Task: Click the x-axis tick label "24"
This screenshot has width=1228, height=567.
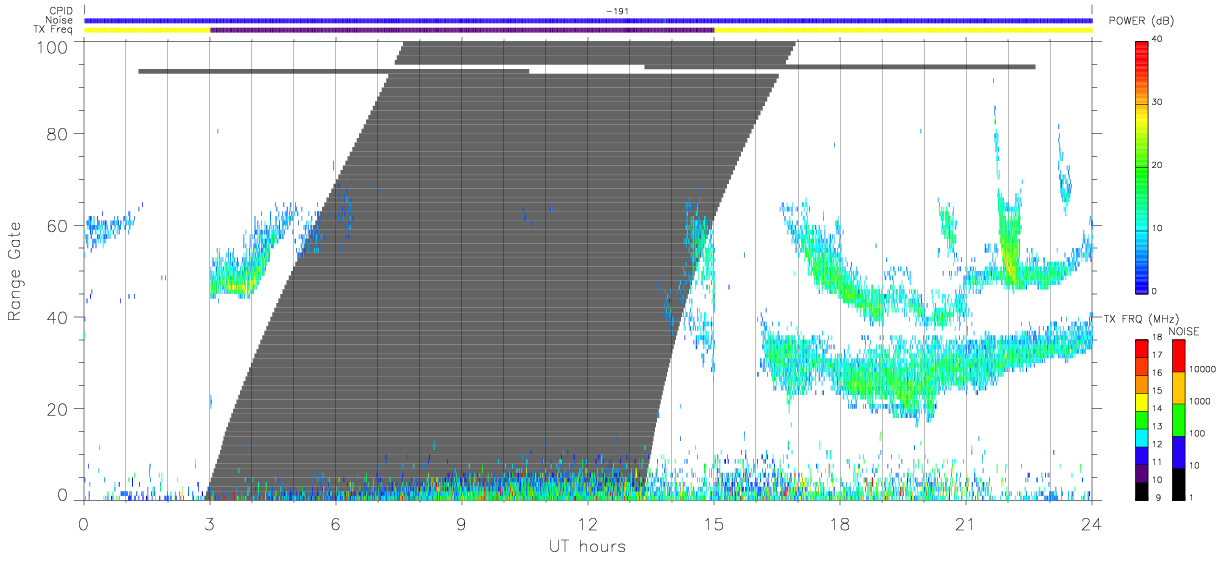Action: coord(1091,524)
